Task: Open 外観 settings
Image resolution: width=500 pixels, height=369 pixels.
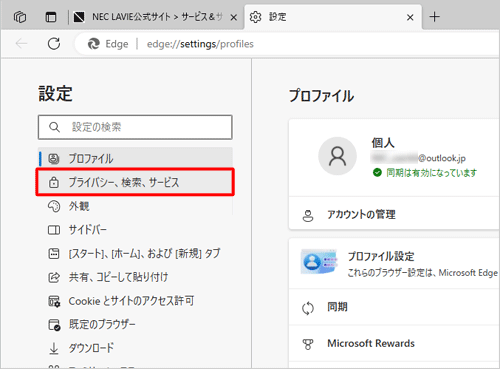Action: pyautogui.click(x=135, y=206)
